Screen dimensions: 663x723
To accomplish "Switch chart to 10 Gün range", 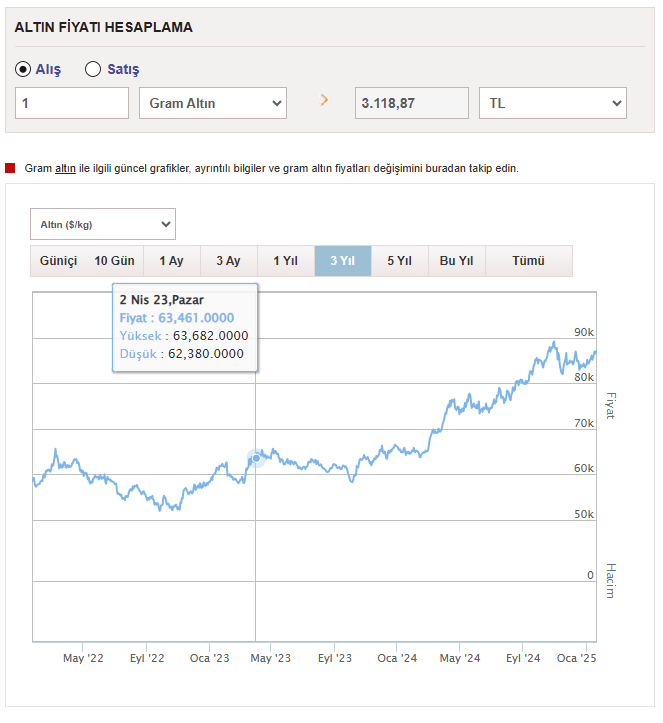I will point(114,261).
